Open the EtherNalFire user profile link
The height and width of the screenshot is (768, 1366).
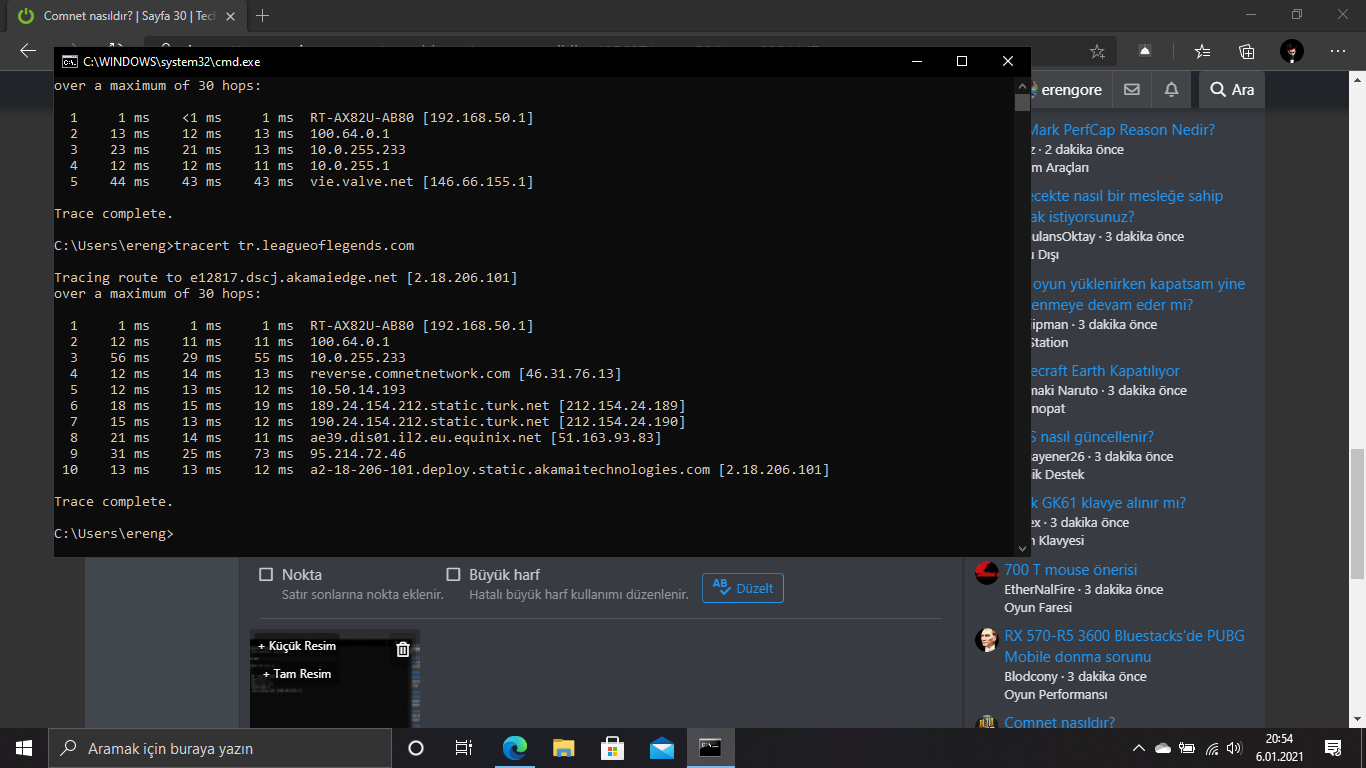pos(1040,590)
